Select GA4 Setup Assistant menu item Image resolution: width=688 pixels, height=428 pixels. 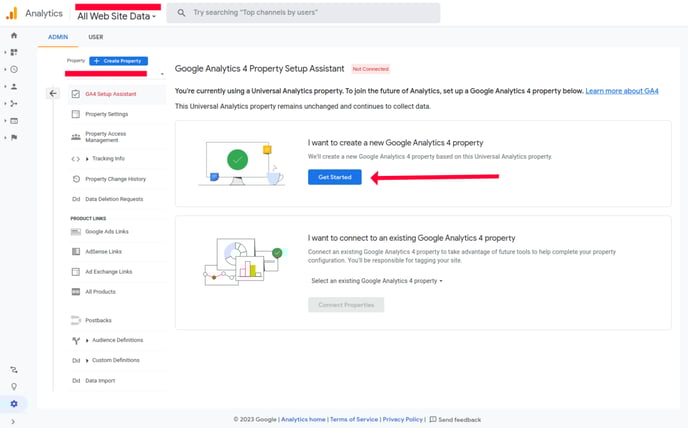pyautogui.click(x=117, y=94)
